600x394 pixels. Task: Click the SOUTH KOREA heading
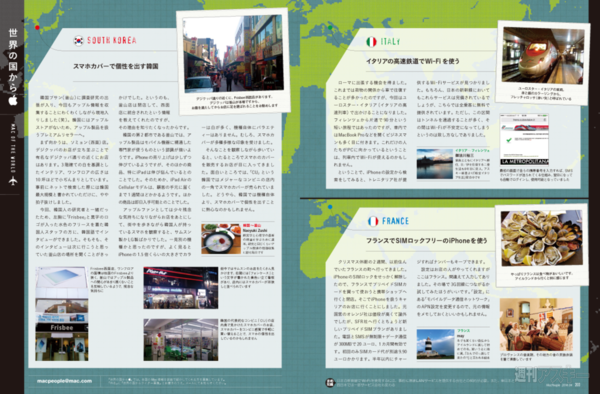click(x=111, y=41)
